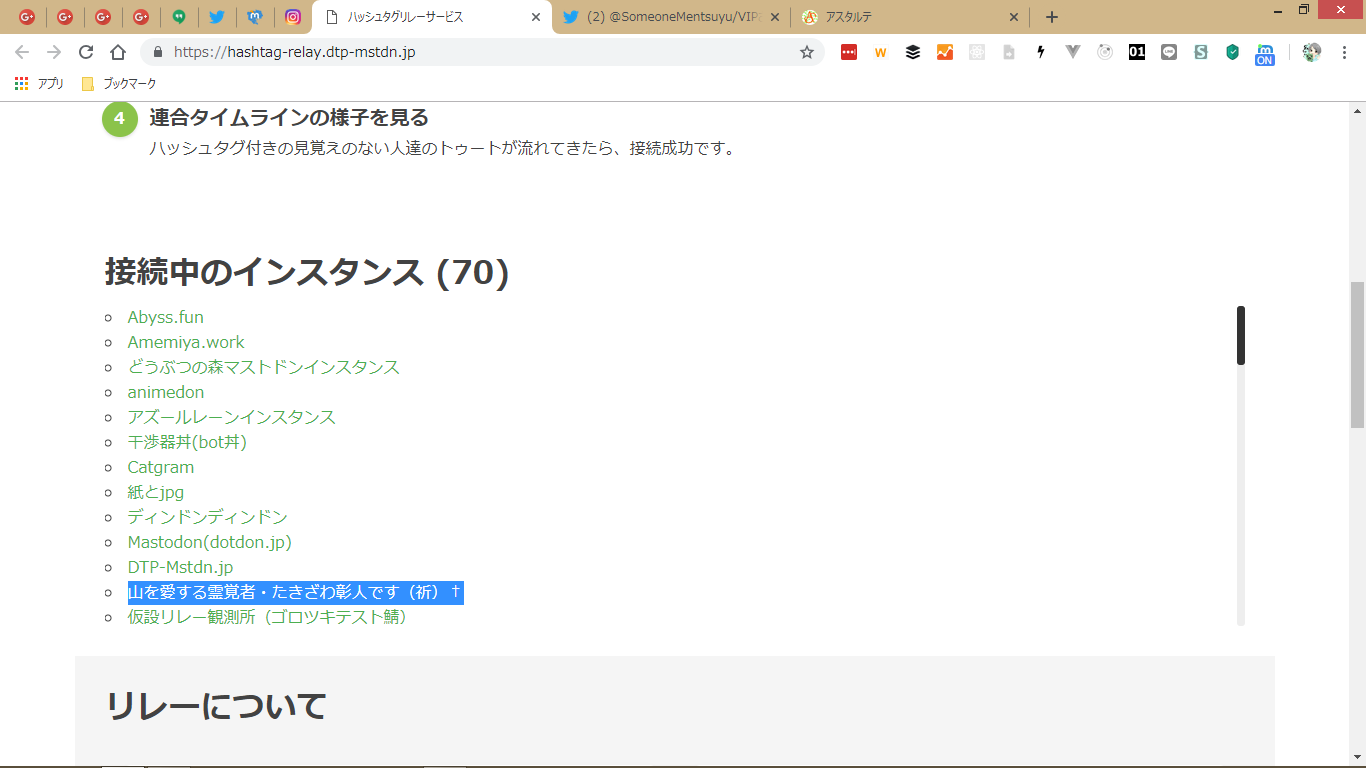Go to the browser home page
Viewport: 1366px width, 768px height.
[x=118, y=52]
